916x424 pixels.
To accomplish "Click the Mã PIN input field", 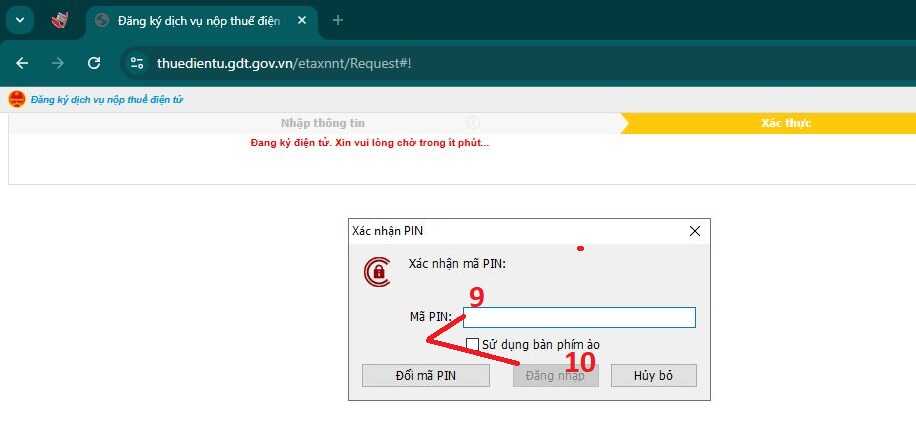I will pos(579,318).
